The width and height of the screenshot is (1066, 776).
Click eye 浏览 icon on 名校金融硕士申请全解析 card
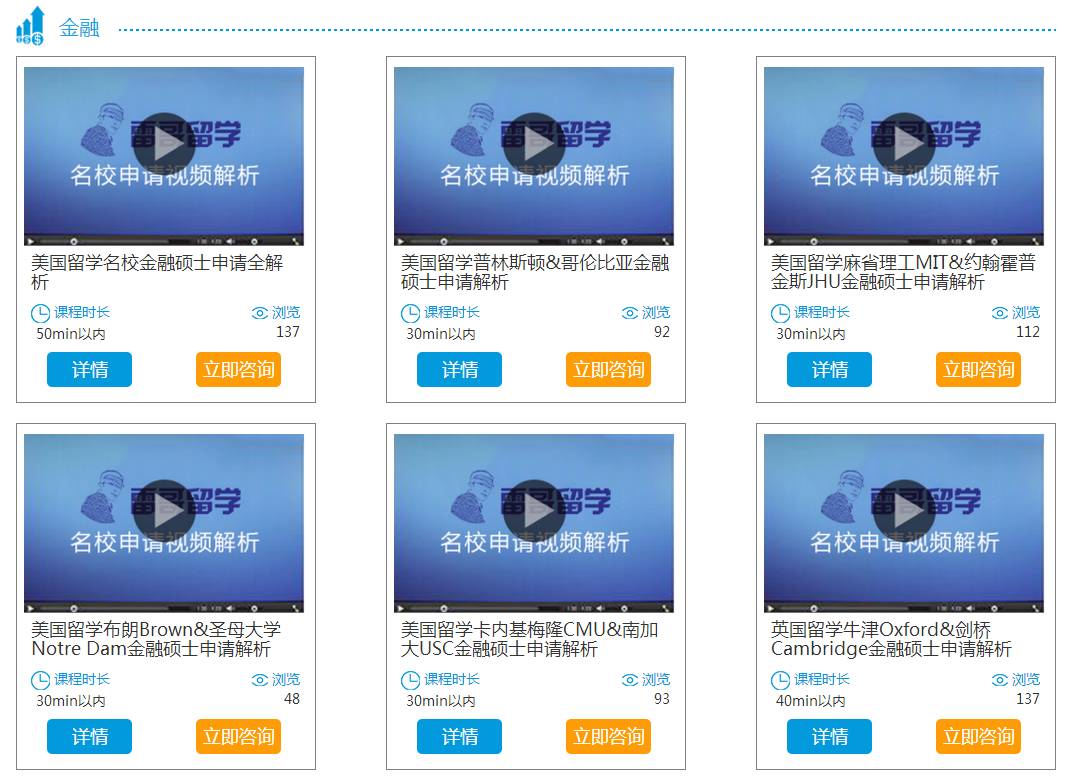260,313
